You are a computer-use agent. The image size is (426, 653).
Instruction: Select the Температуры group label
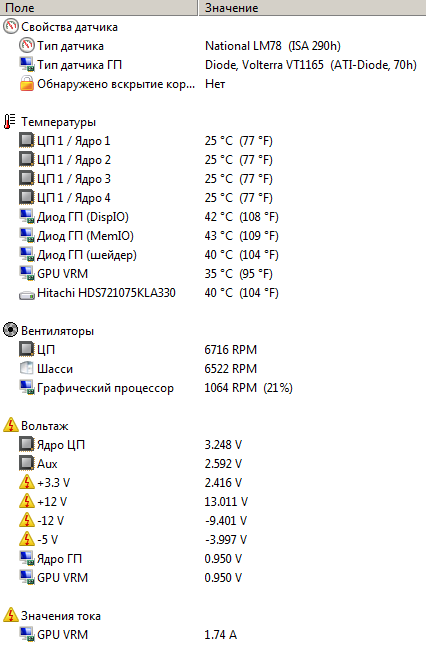pos(58,122)
